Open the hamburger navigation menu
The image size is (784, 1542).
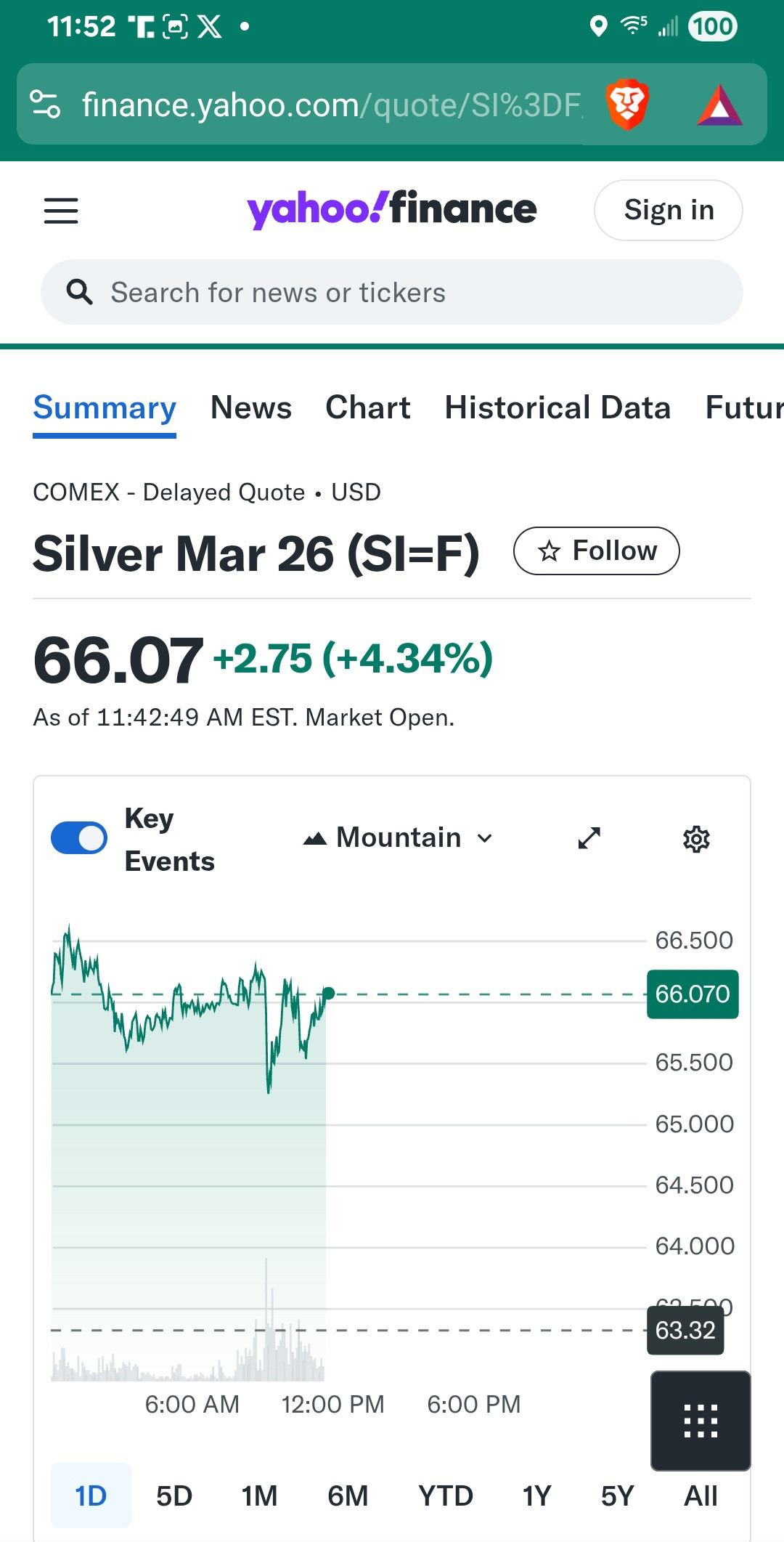pyautogui.click(x=61, y=211)
